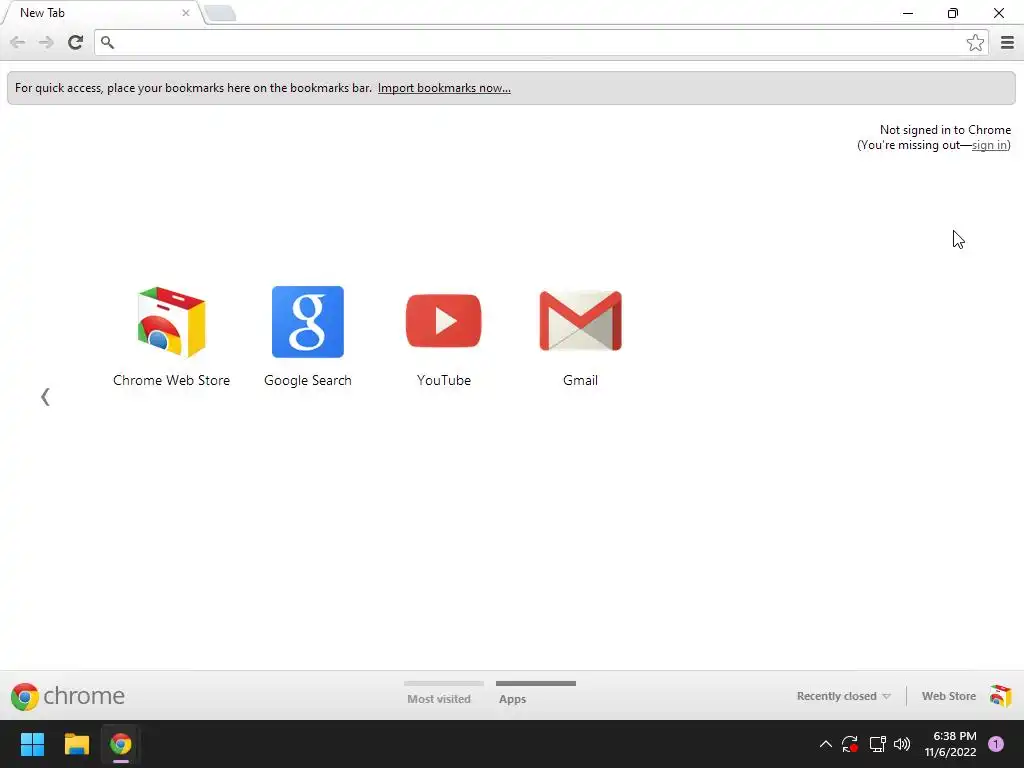Open the Windows Start menu
The height and width of the screenshot is (768, 1024).
click(32, 744)
